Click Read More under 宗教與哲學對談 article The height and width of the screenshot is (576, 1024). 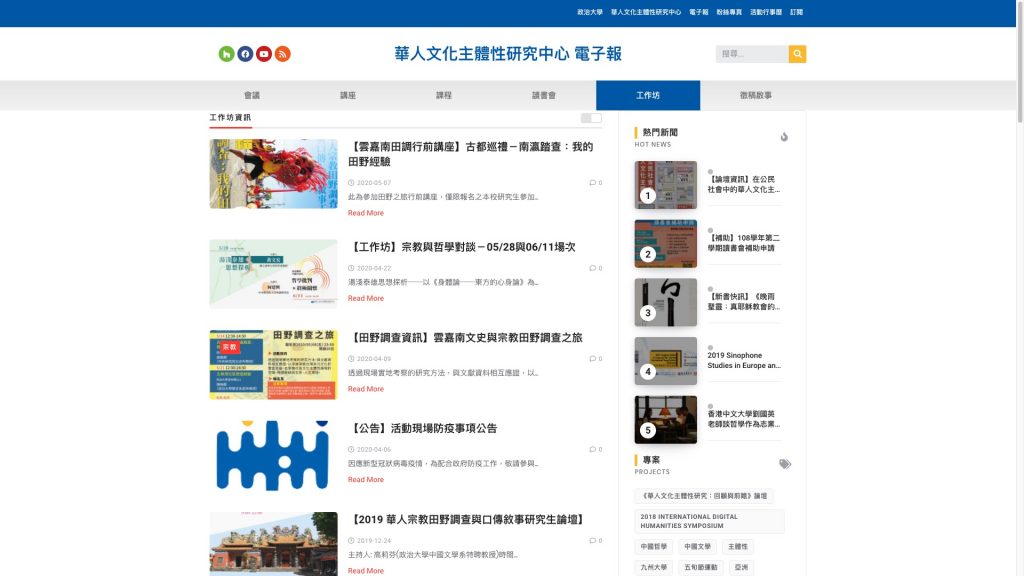pos(365,298)
